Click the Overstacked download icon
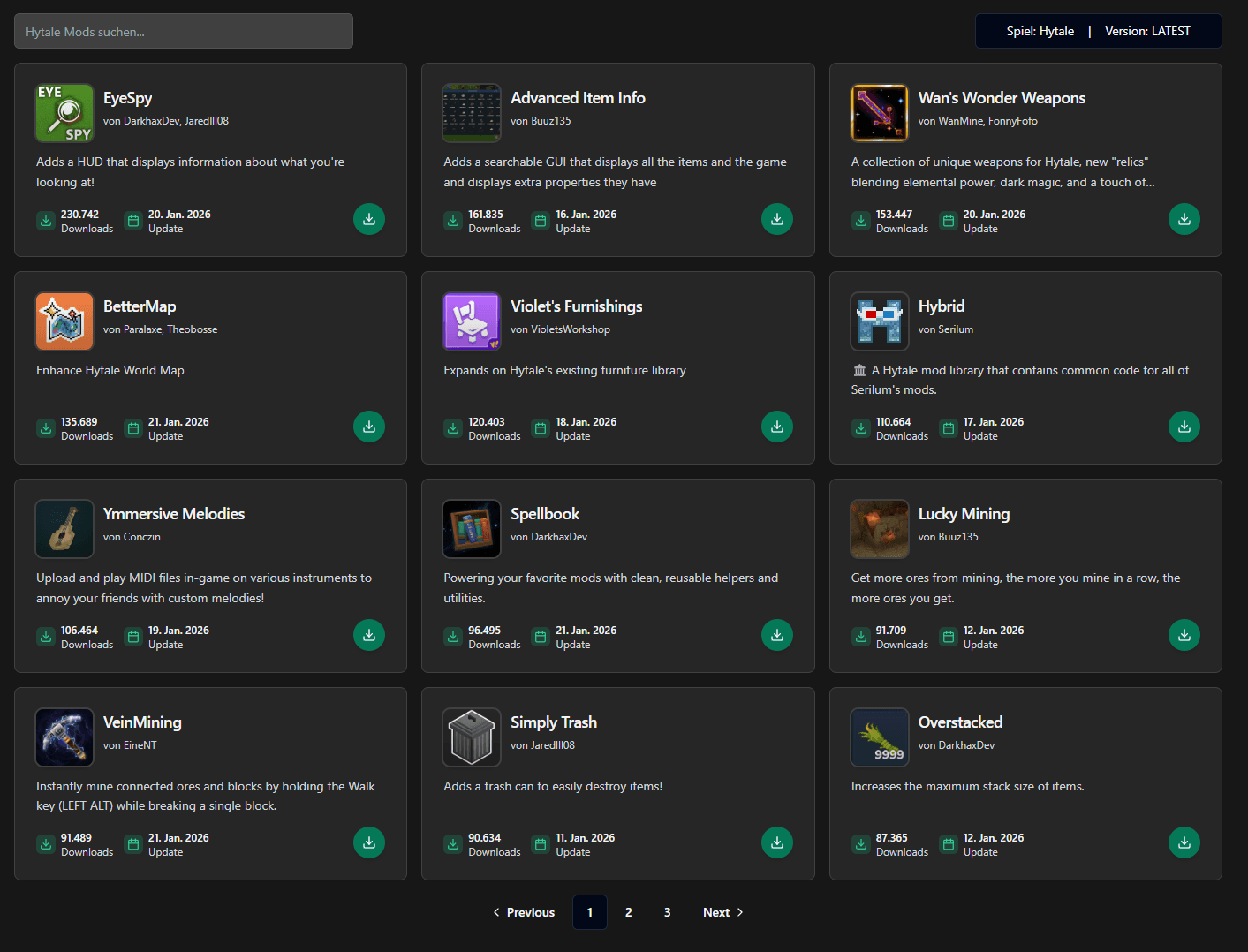The image size is (1248, 952). coord(1184,842)
